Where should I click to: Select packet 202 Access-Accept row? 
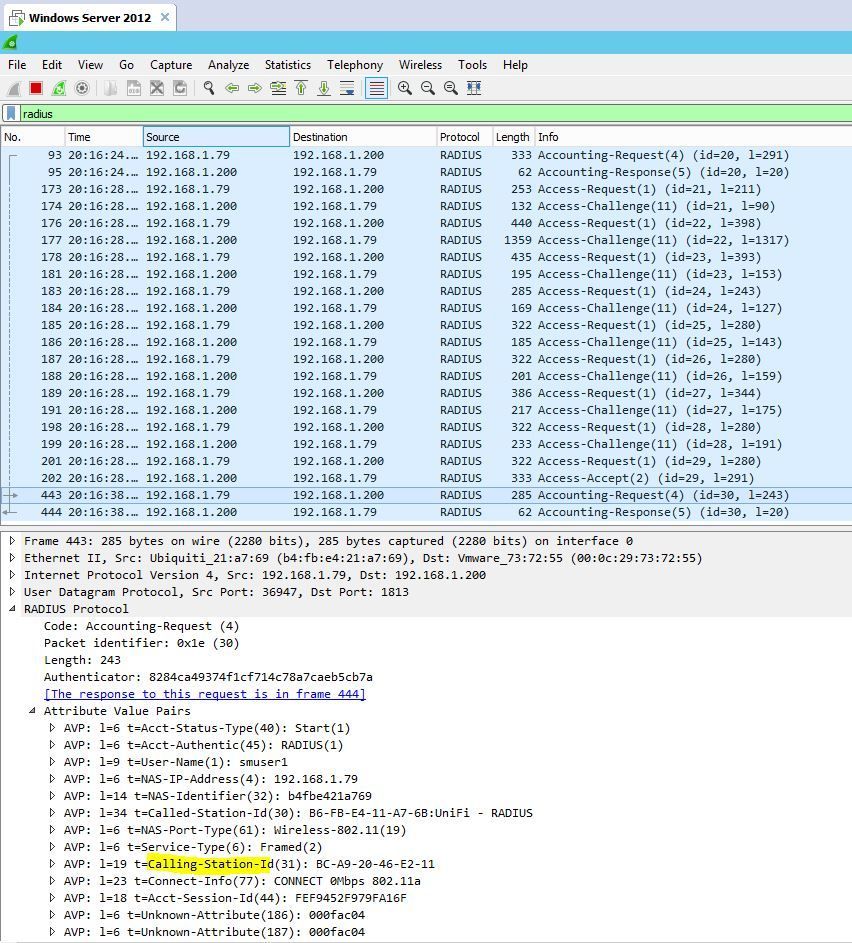click(x=400, y=478)
